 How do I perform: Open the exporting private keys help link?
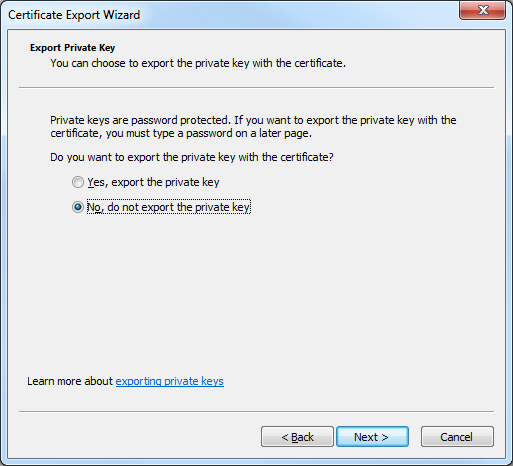click(169, 381)
